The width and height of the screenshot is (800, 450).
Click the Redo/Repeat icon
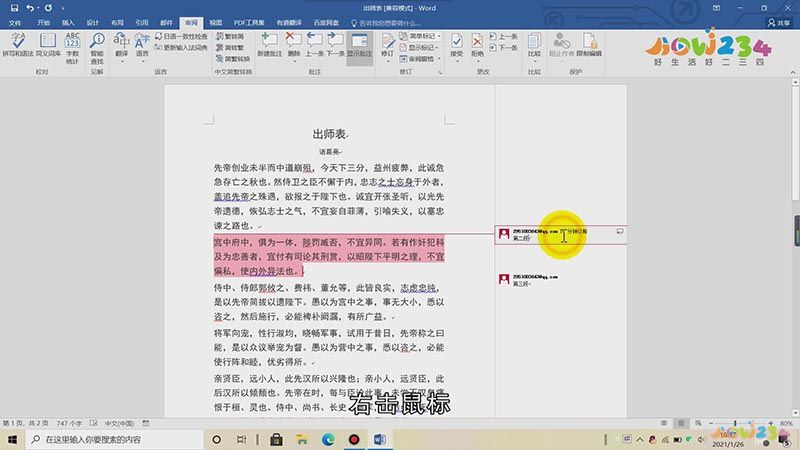[48, 8]
